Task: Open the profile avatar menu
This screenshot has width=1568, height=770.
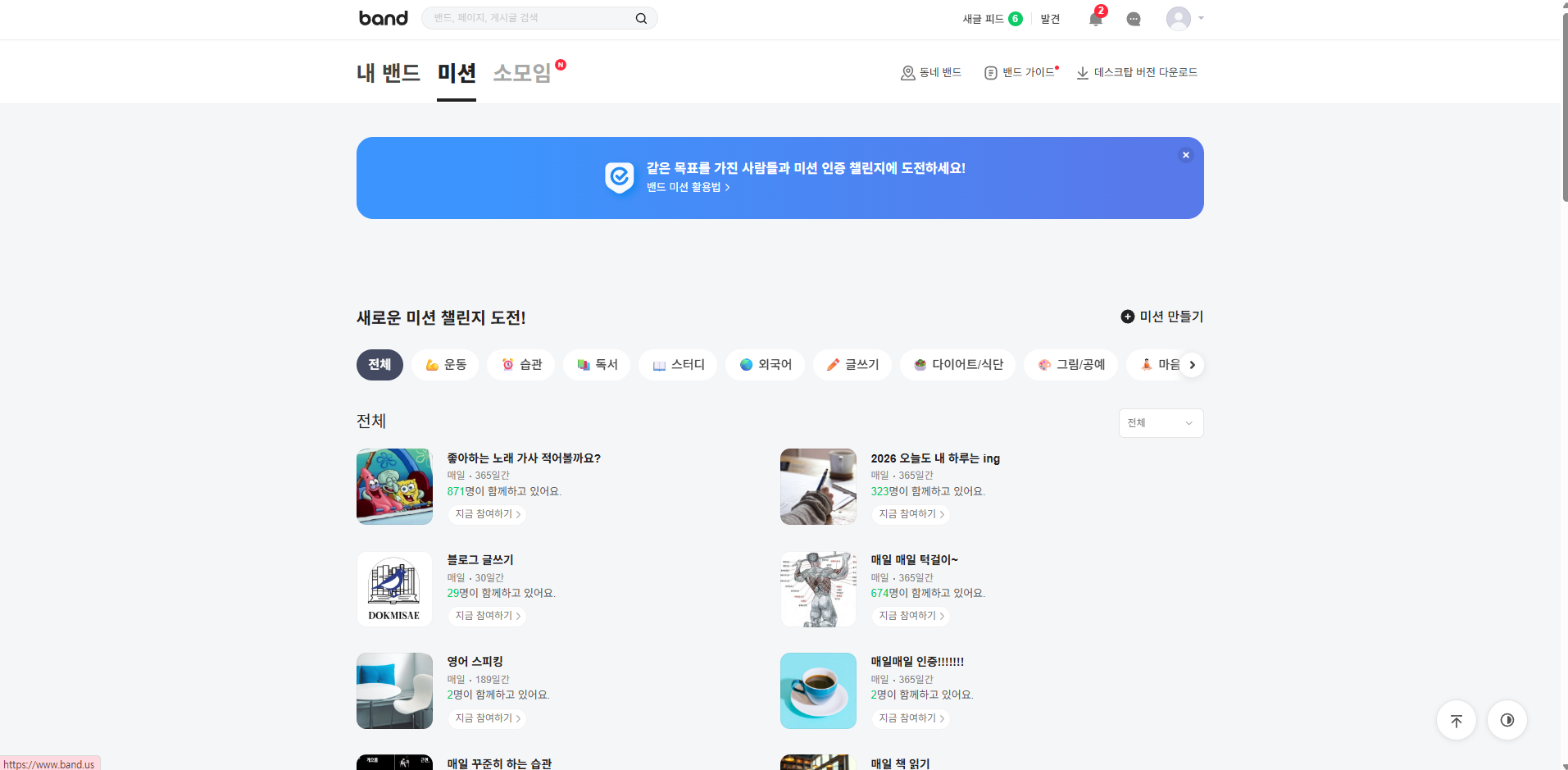Action: (1178, 18)
